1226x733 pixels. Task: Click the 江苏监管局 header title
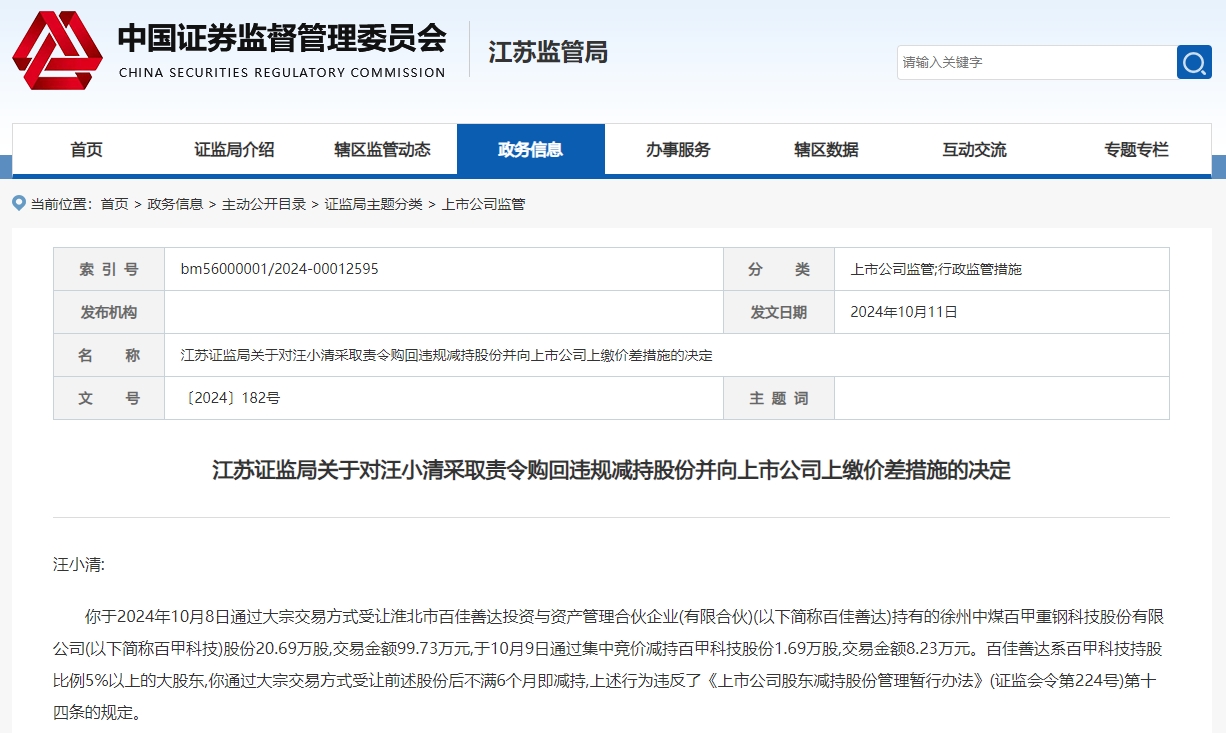[547, 52]
